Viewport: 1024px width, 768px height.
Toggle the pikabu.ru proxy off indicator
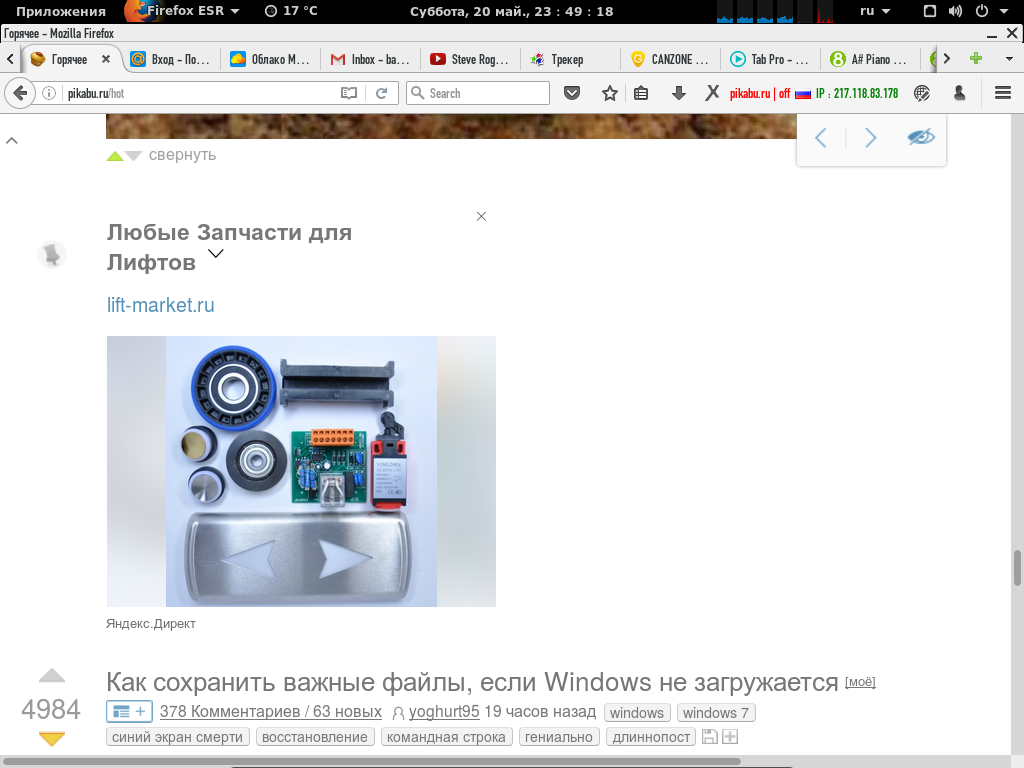[760, 93]
